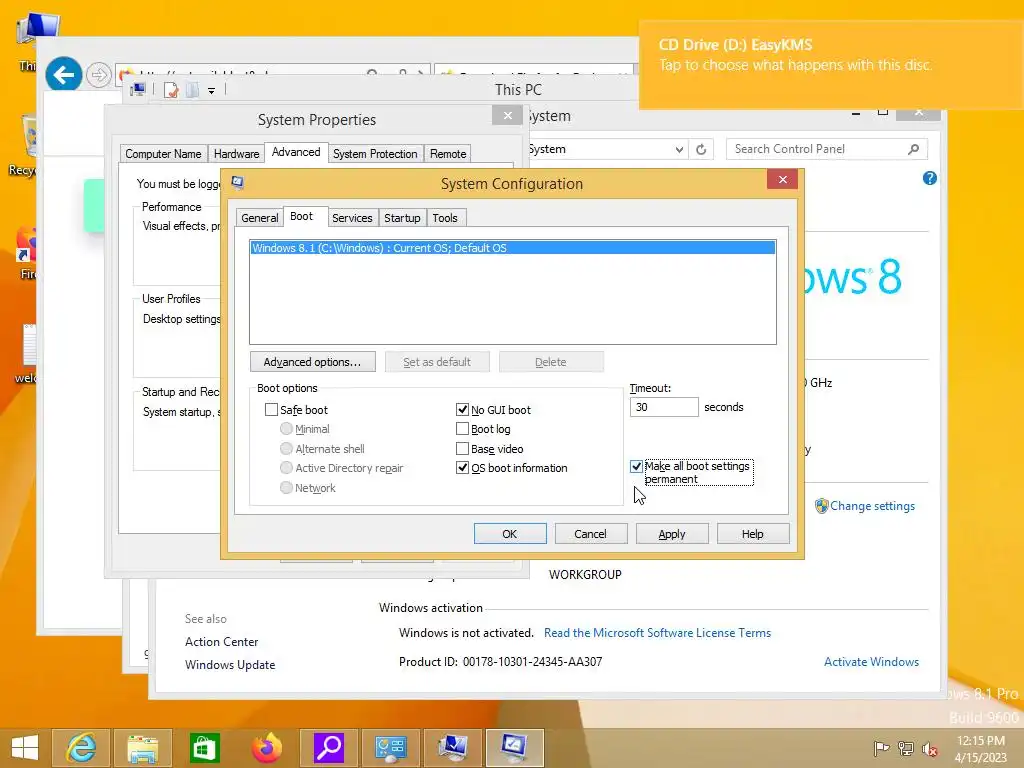Open Action Center flag tray icon
This screenshot has width=1024, height=768.
pyautogui.click(x=881, y=748)
